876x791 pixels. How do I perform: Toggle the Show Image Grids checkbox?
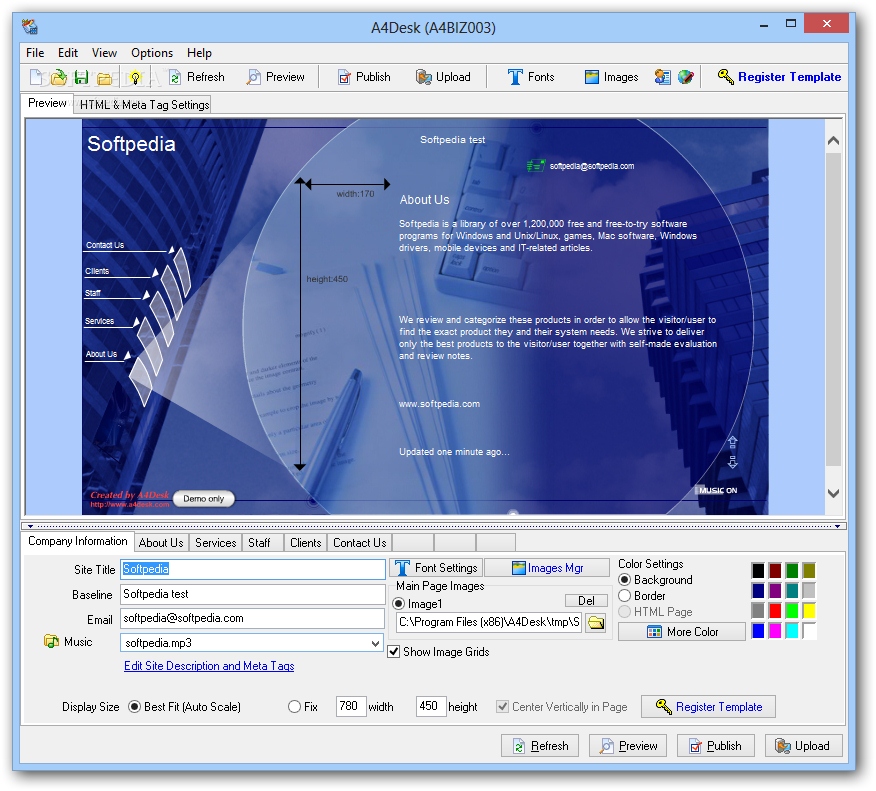tap(394, 651)
